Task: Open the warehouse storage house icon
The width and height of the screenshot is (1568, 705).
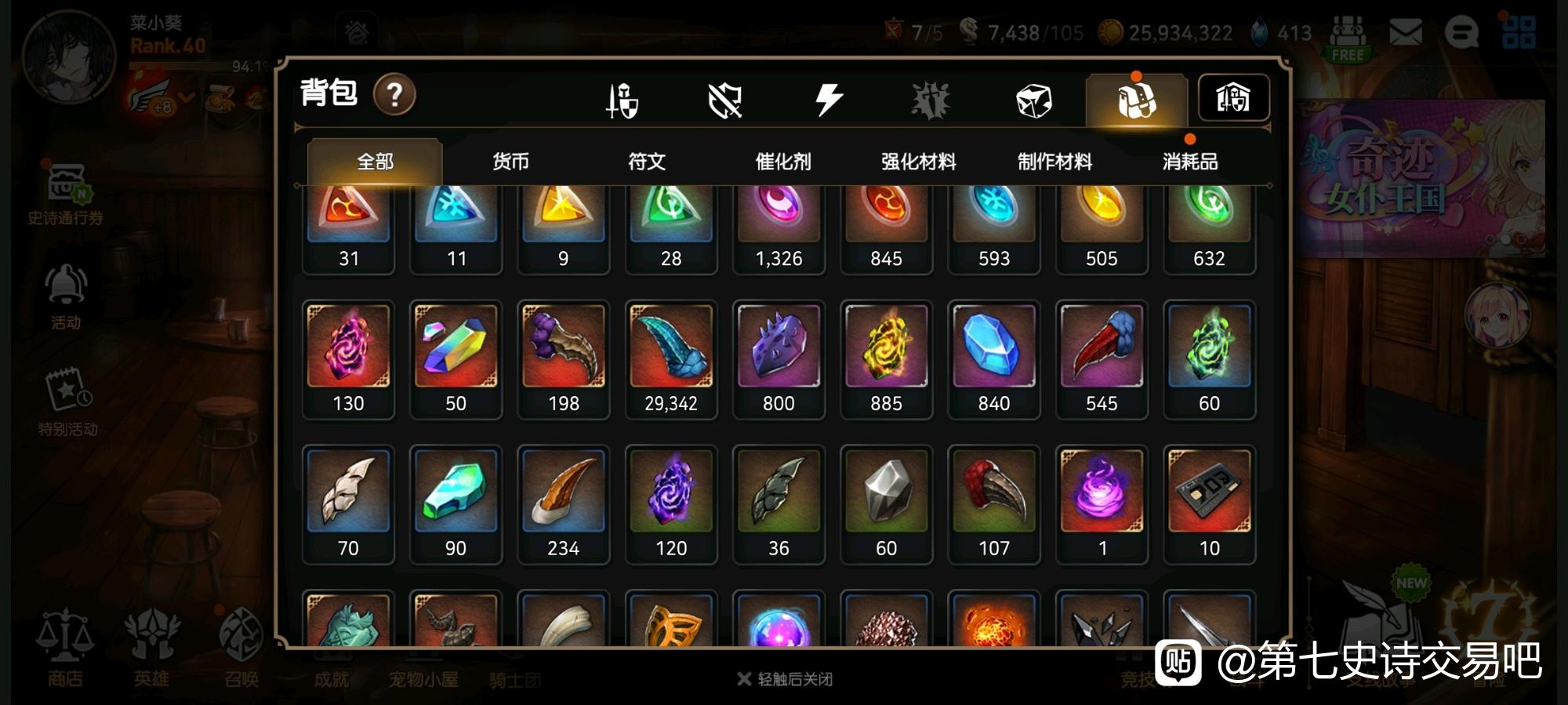Action: pyautogui.click(x=1233, y=98)
